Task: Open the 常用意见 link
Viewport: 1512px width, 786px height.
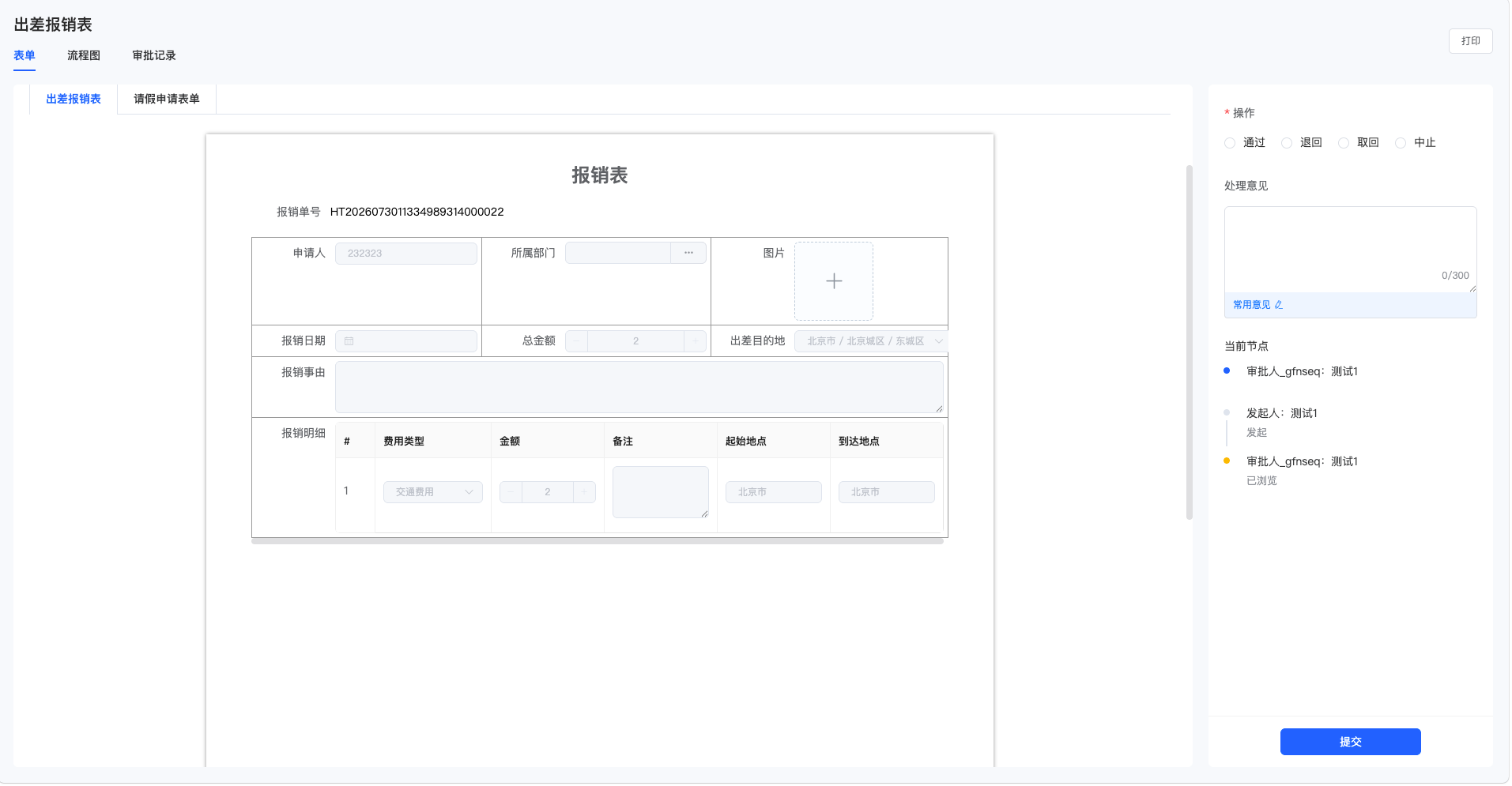Action: [x=1252, y=305]
